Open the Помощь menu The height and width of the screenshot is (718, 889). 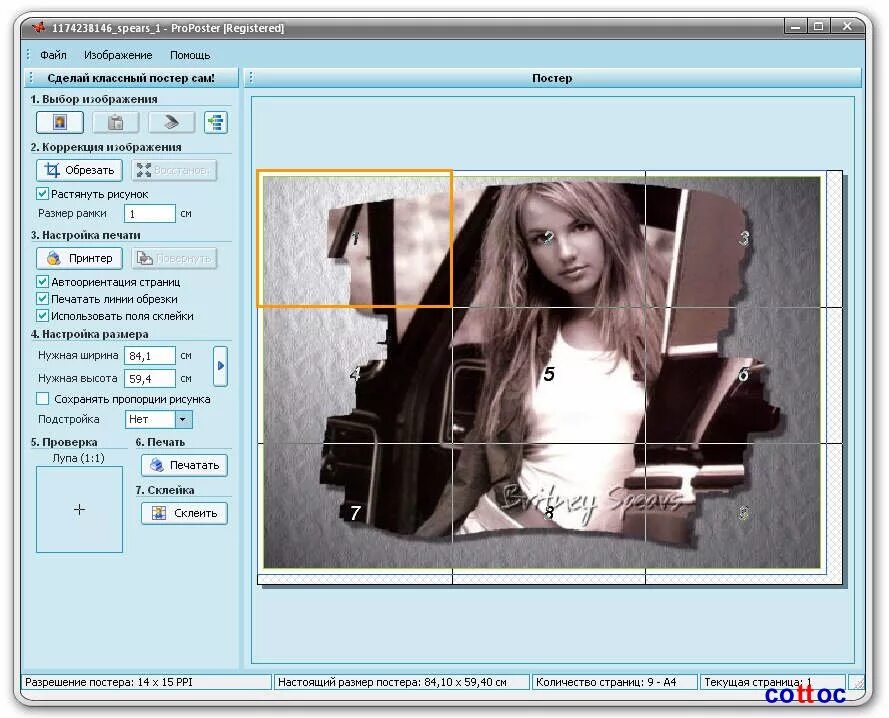pyautogui.click(x=190, y=55)
